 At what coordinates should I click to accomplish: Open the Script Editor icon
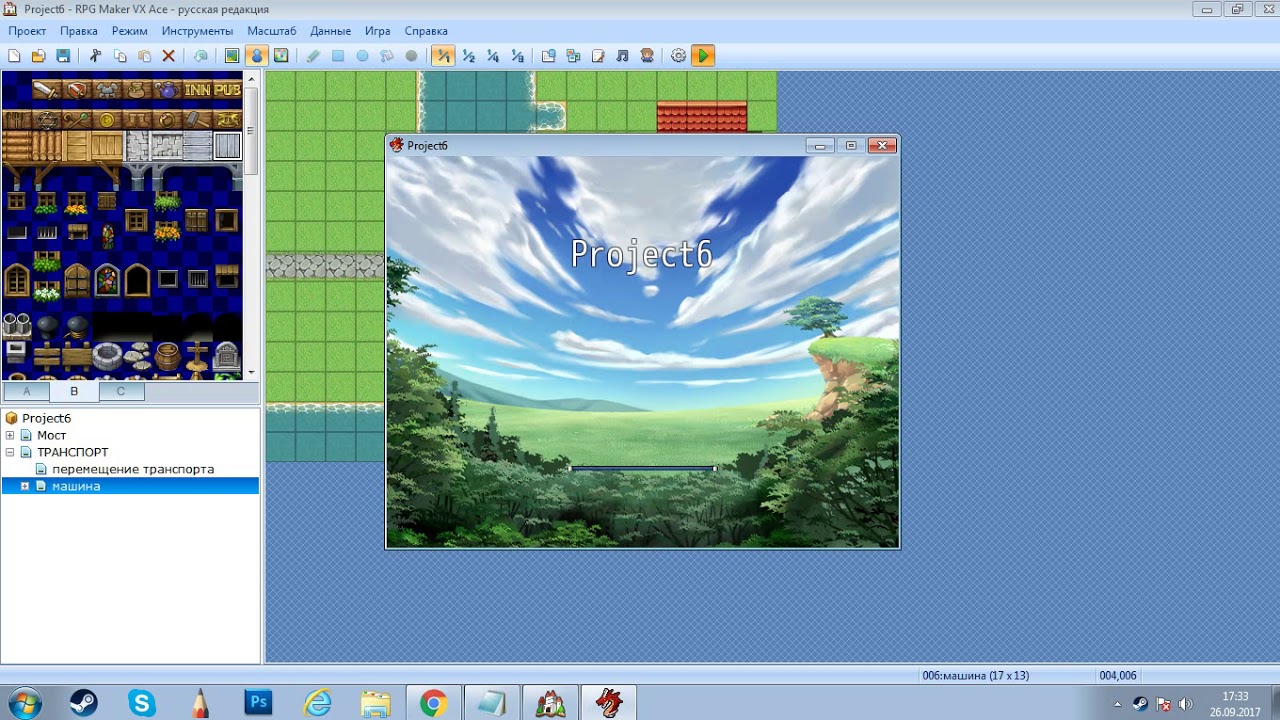point(598,56)
